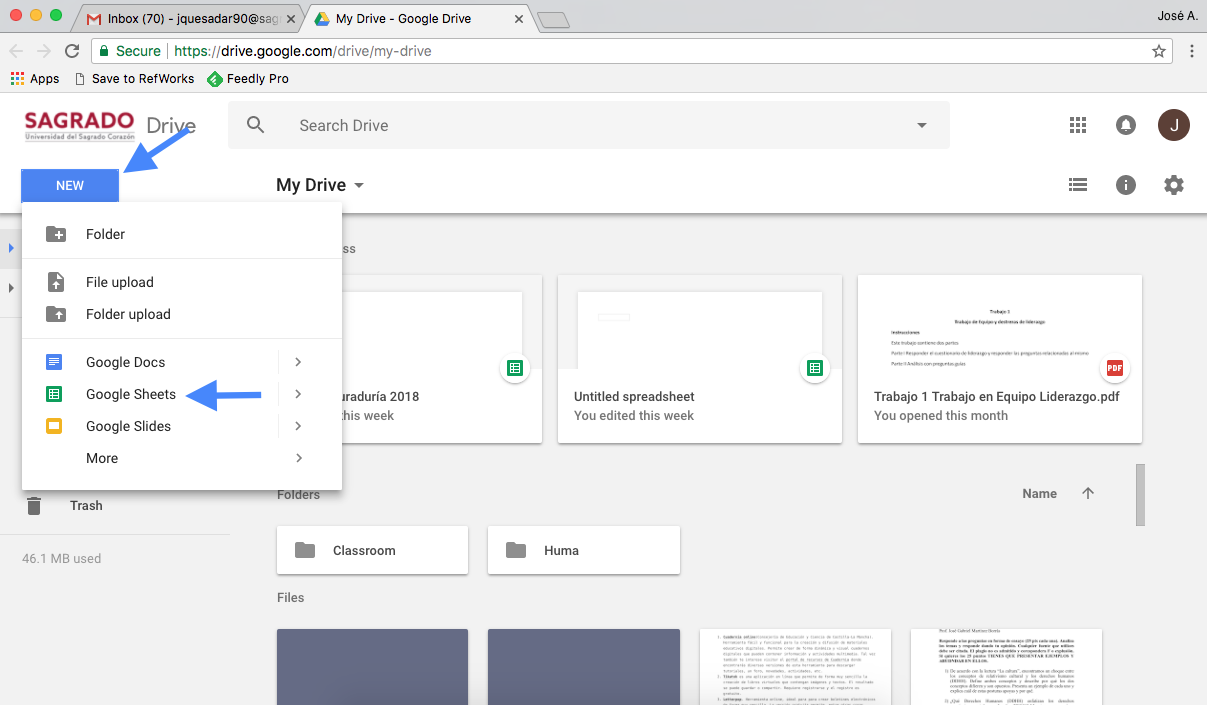
Task: Click the Drive page vertical scrollbar
Action: point(1140,494)
